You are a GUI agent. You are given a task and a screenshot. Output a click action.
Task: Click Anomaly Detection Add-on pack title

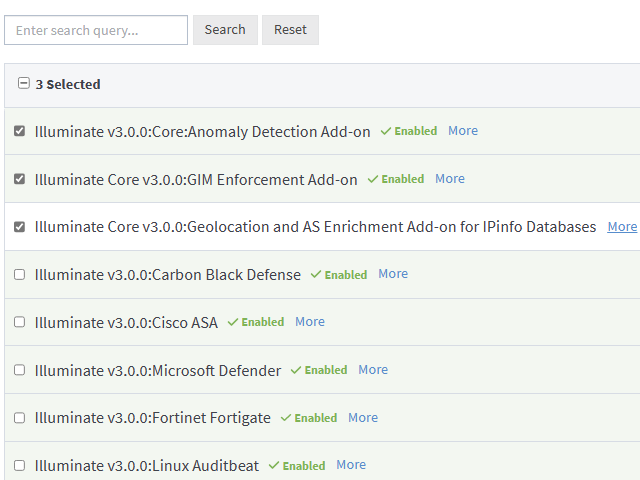coord(202,132)
